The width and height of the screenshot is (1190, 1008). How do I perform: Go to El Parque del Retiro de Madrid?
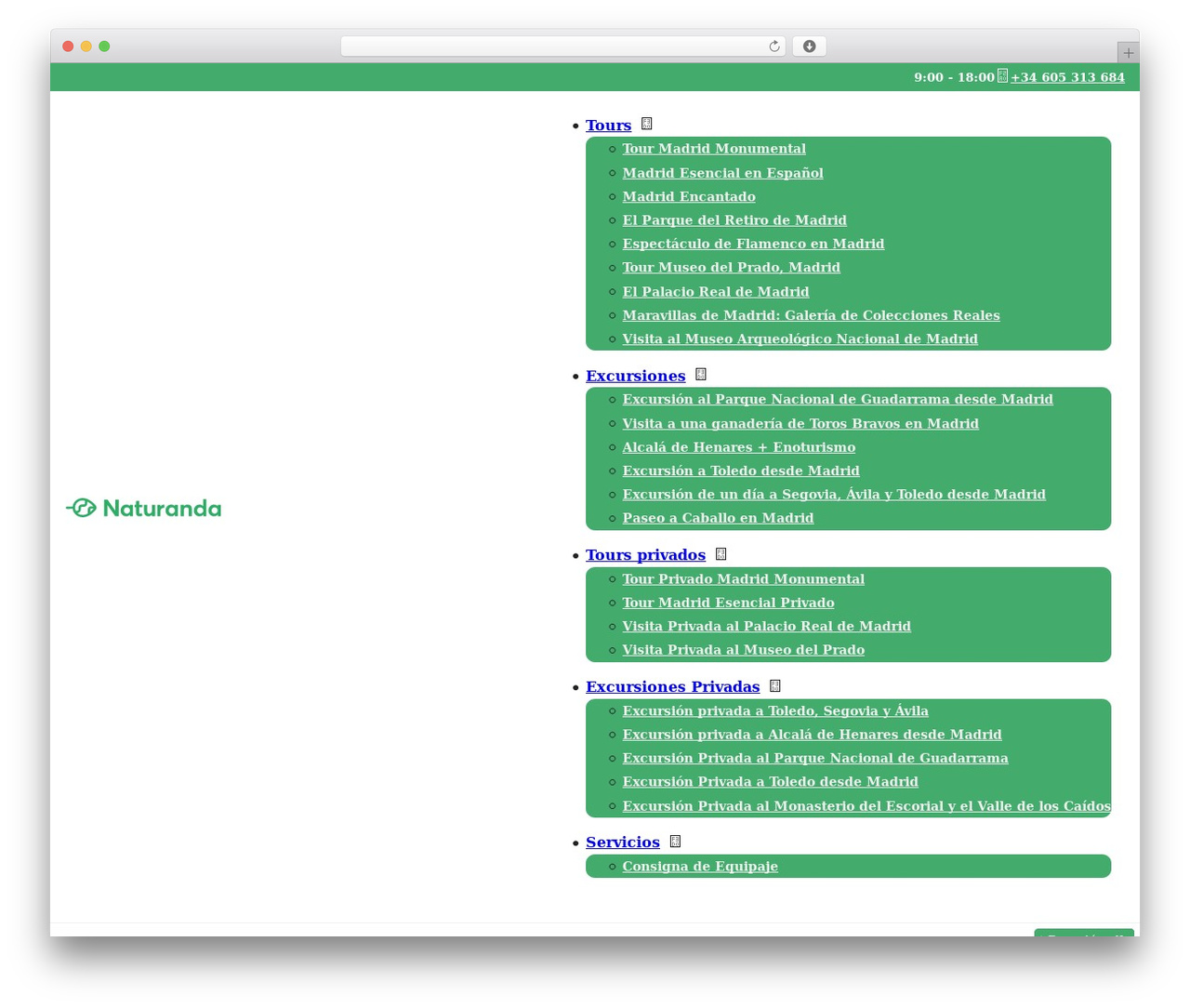point(734,220)
